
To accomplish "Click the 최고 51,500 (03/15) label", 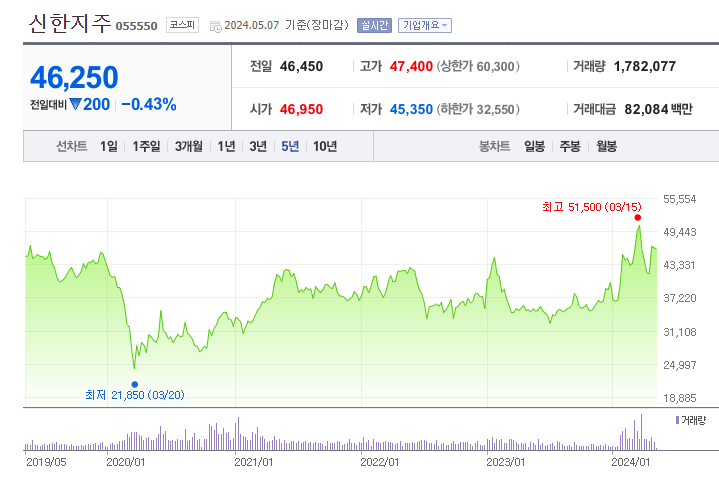I will 592,207.
